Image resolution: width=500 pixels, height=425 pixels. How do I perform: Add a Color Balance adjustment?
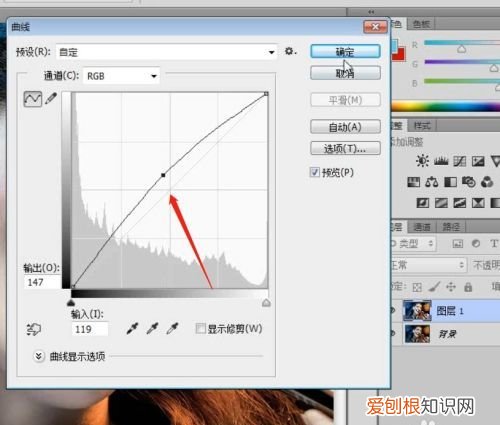[432, 182]
